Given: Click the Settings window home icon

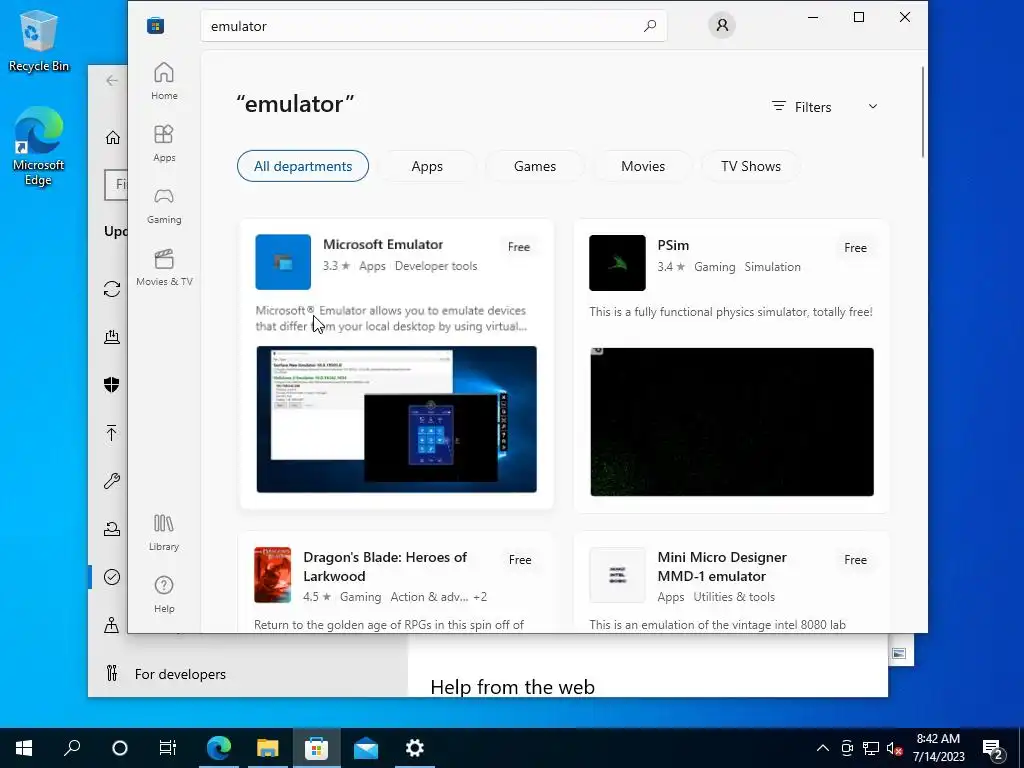Looking at the screenshot, I should click(x=113, y=137).
